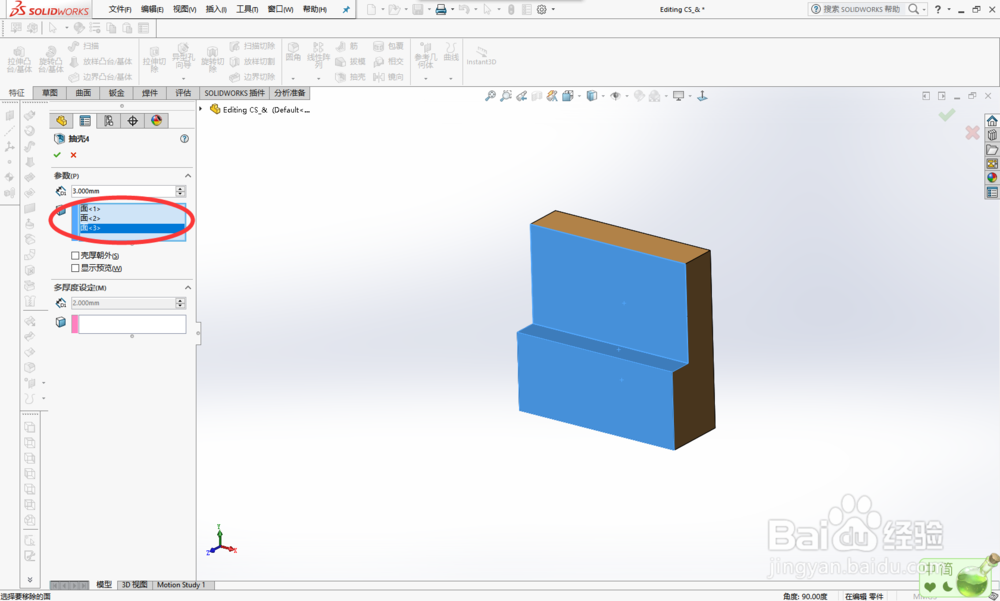The width and height of the screenshot is (1000, 601).
Task: Open the 文件 File menu
Action: [x=120, y=9]
